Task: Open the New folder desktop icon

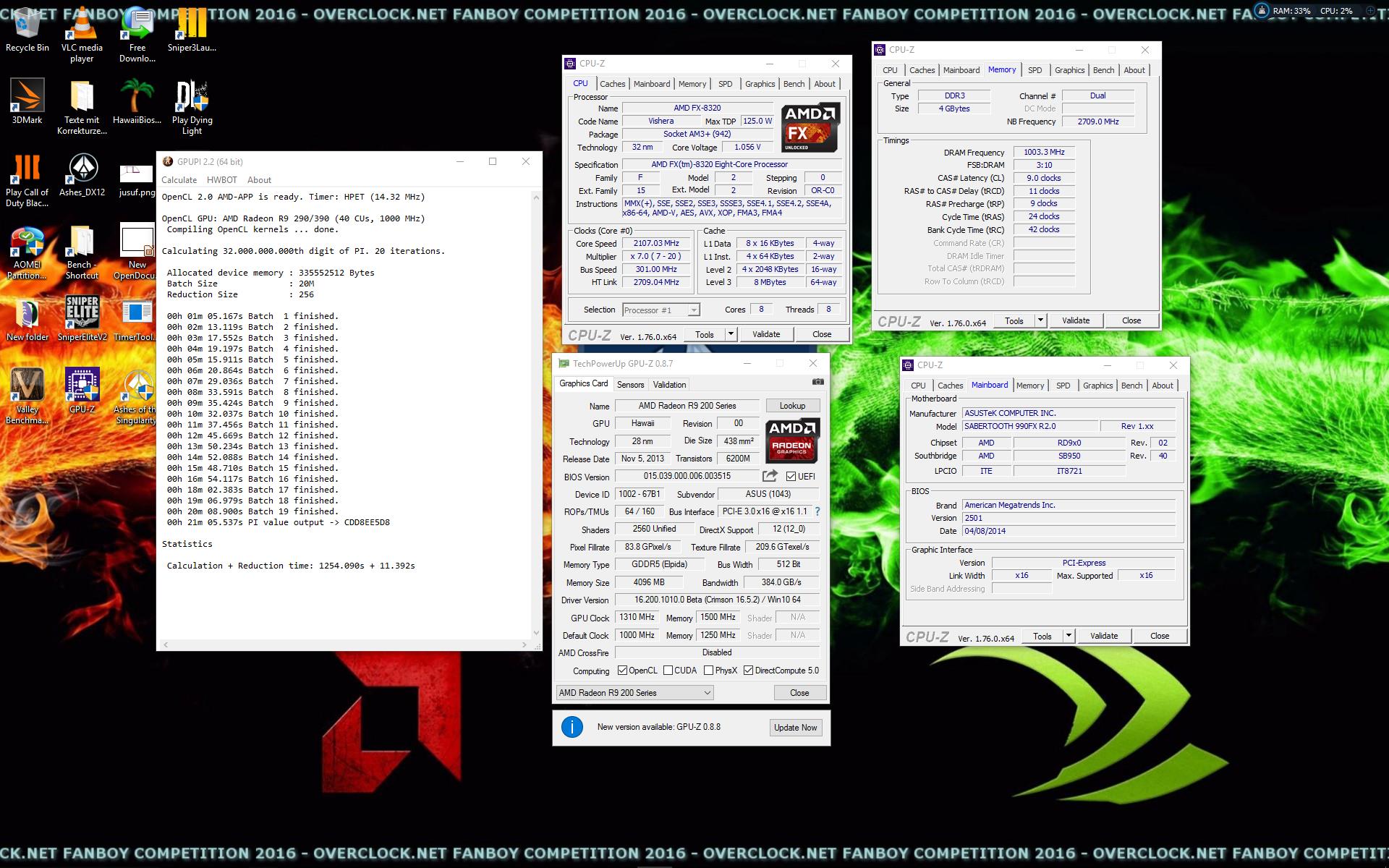Action: click(27, 318)
